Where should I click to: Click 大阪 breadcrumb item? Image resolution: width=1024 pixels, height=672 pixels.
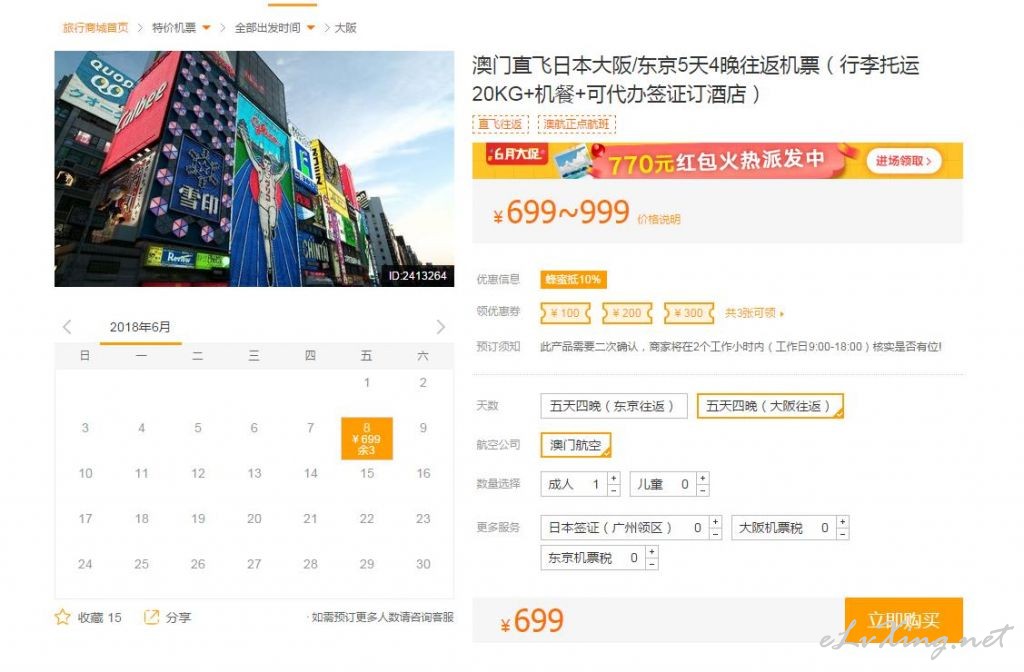click(345, 27)
